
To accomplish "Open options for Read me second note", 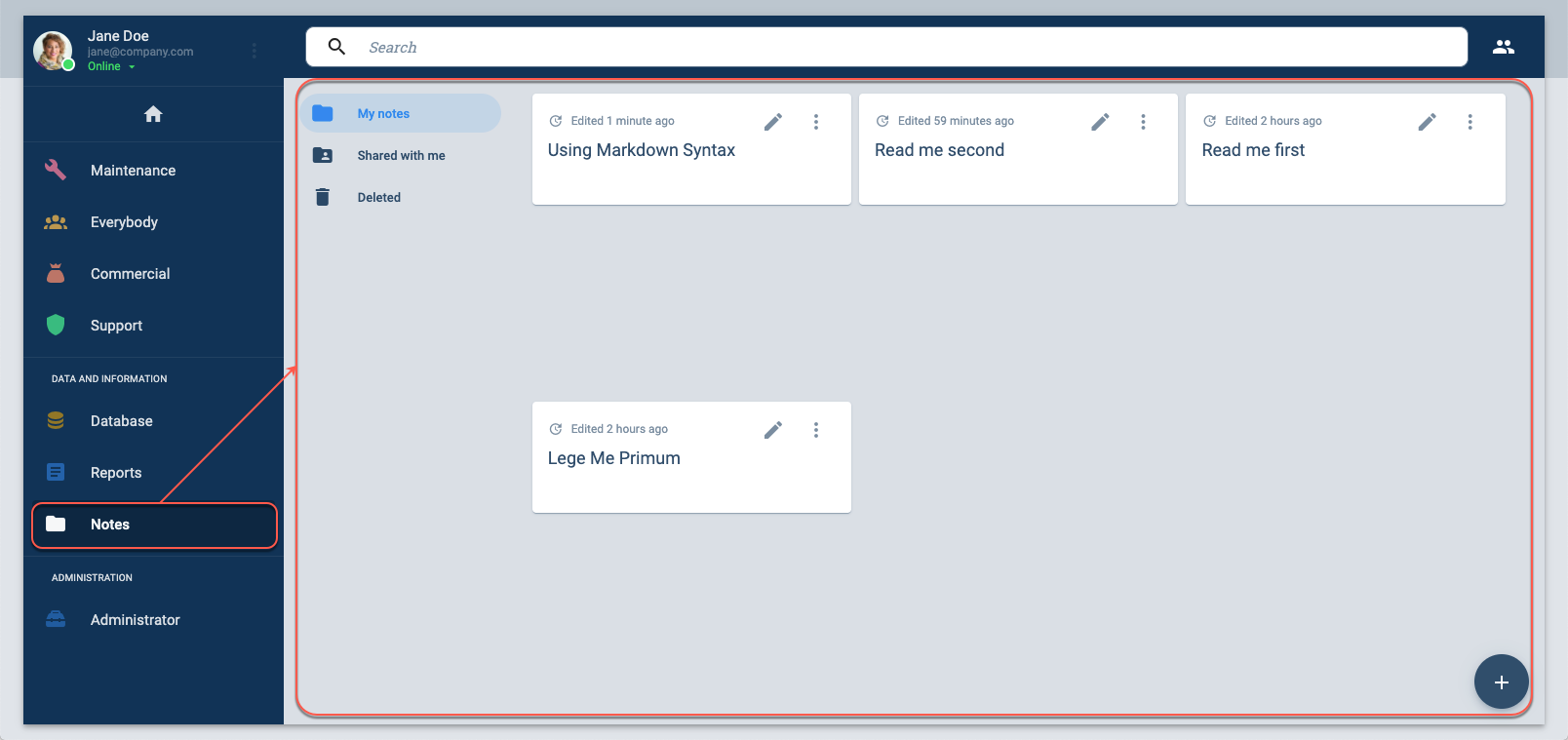I will 1143,122.
